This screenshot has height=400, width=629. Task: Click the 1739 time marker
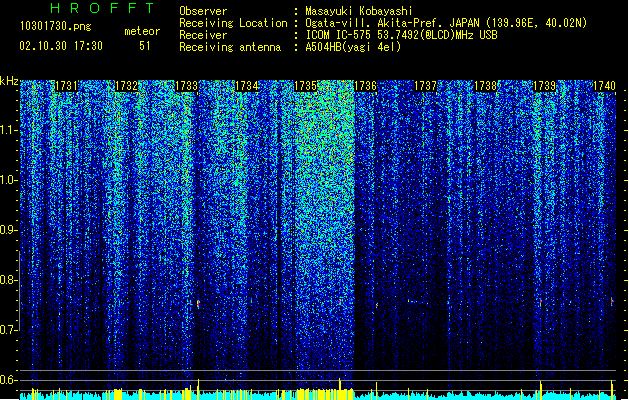click(545, 86)
